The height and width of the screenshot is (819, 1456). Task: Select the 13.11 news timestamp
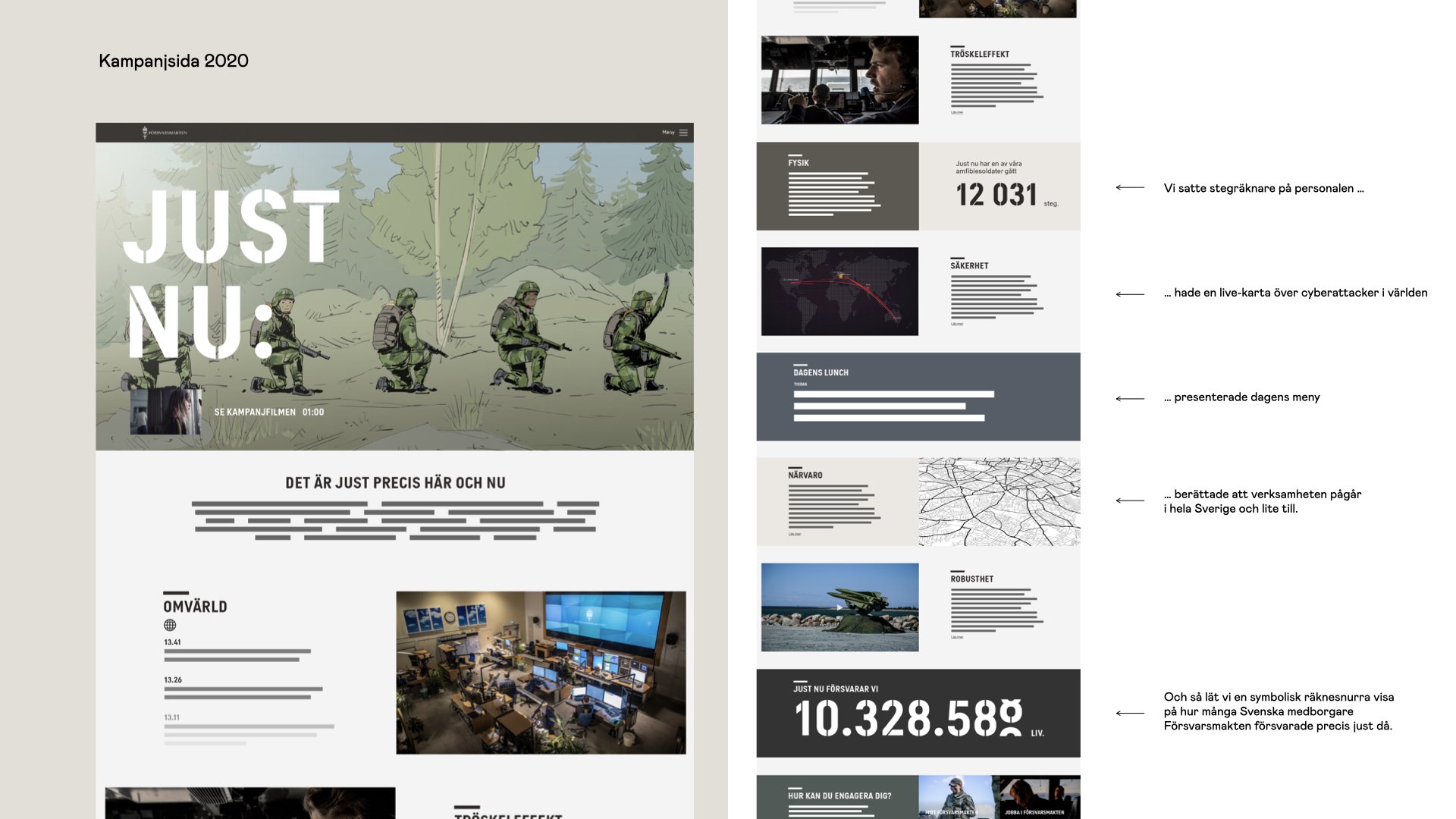[172, 717]
